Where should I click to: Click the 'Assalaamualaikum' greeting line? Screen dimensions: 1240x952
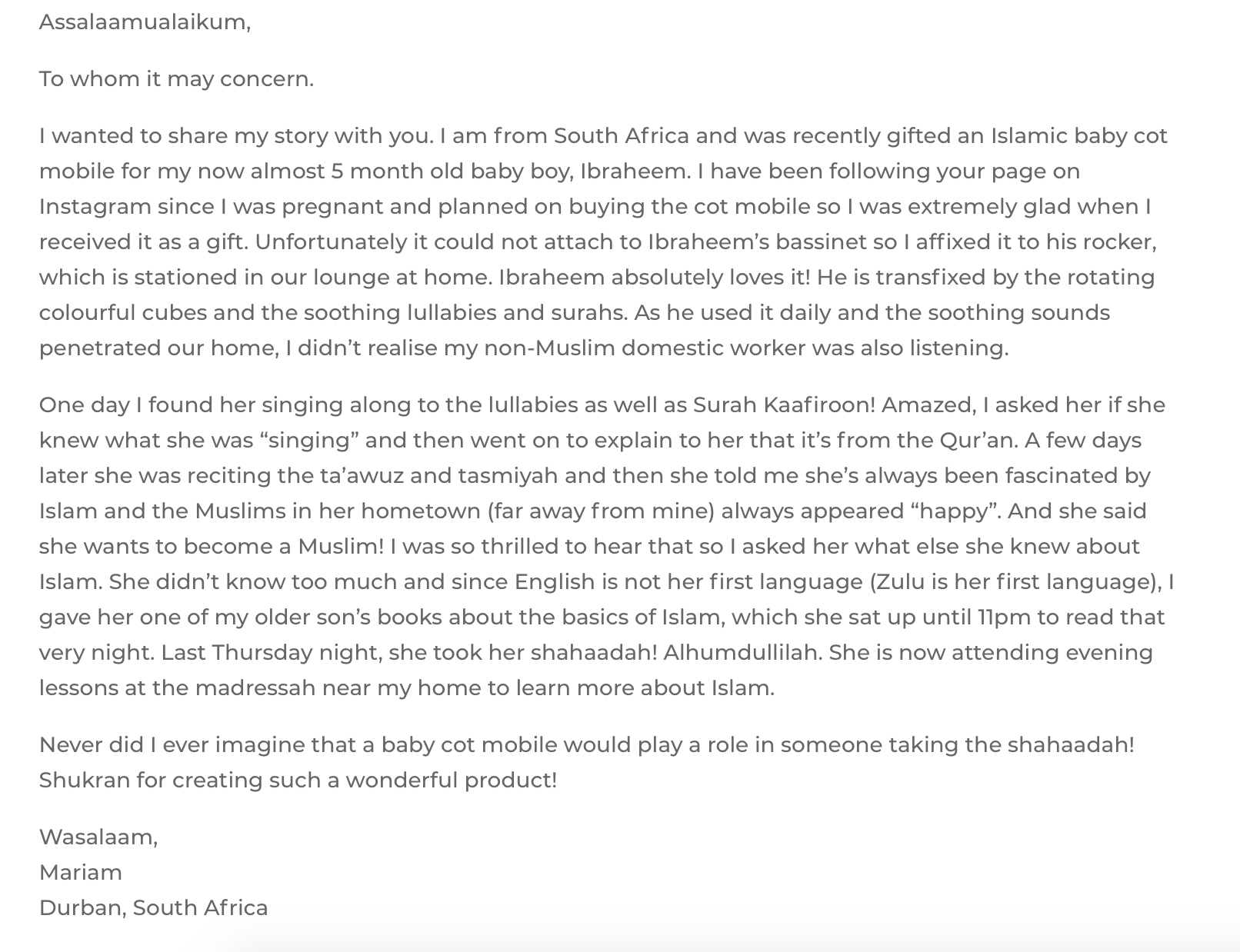tap(145, 22)
